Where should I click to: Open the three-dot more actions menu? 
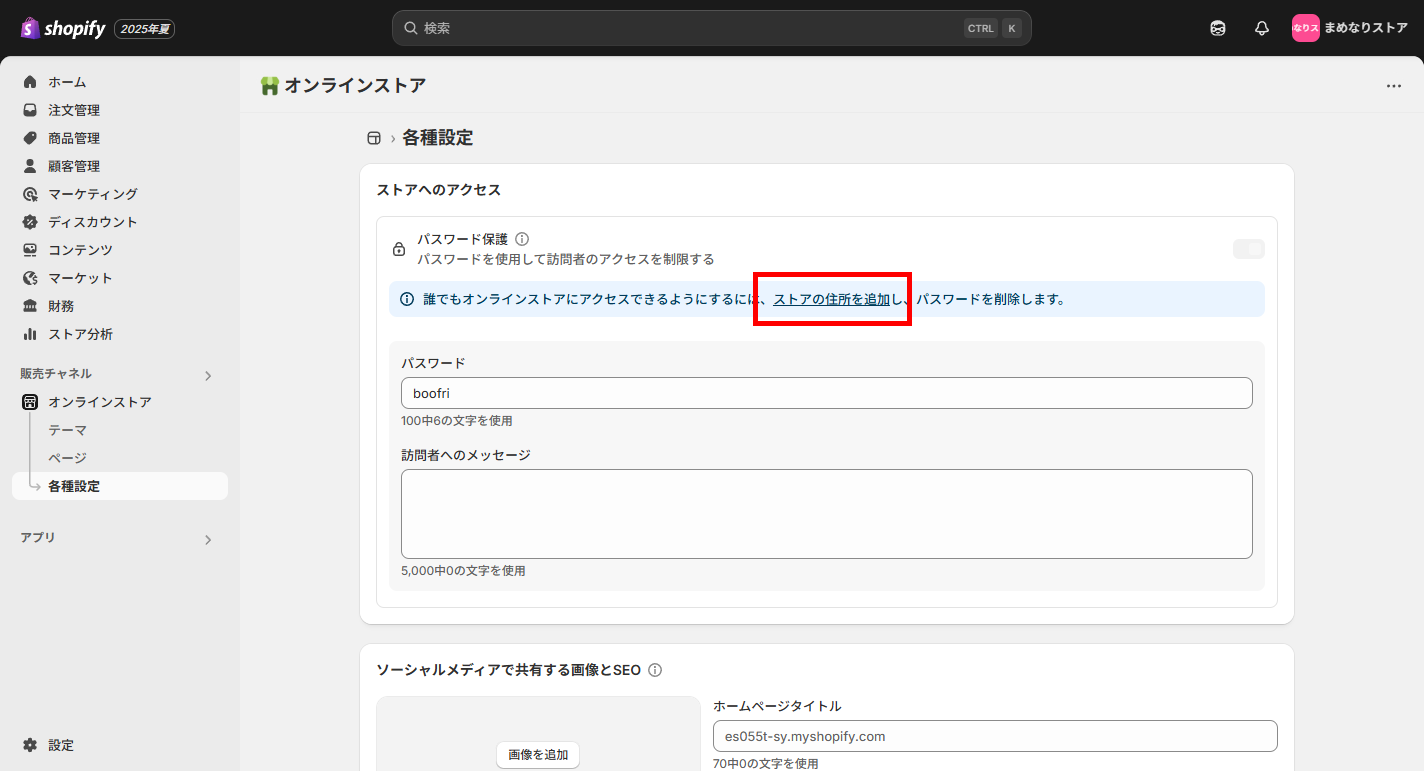coord(1393,86)
